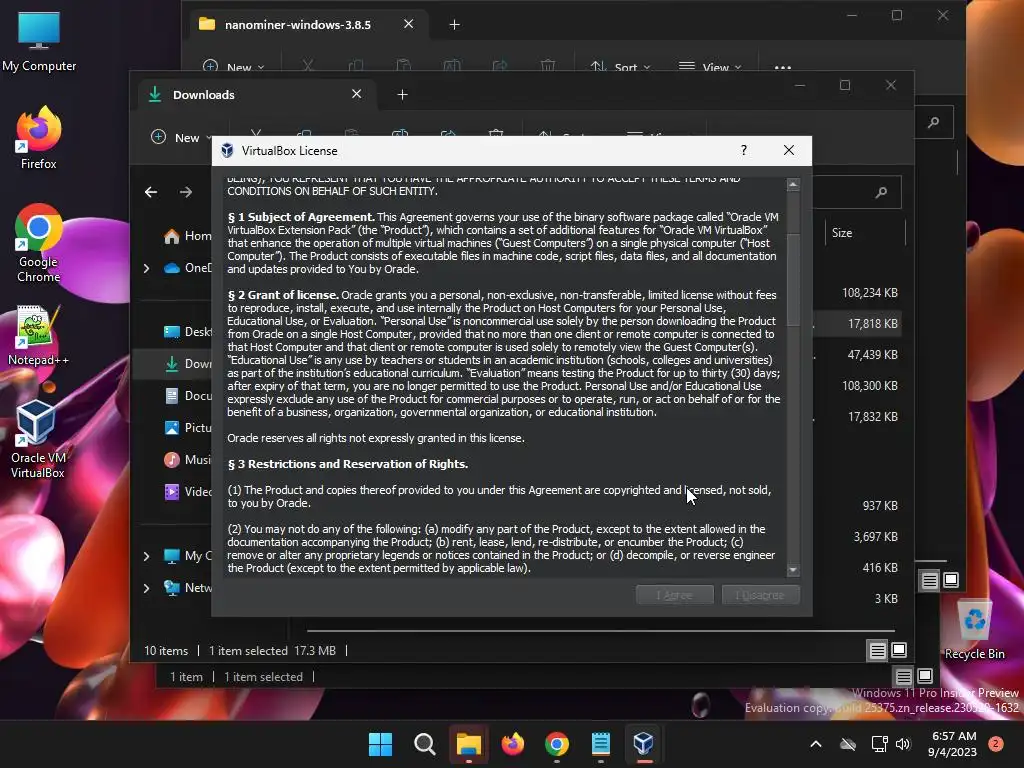Open the Notepad taskbar icon

click(600, 744)
